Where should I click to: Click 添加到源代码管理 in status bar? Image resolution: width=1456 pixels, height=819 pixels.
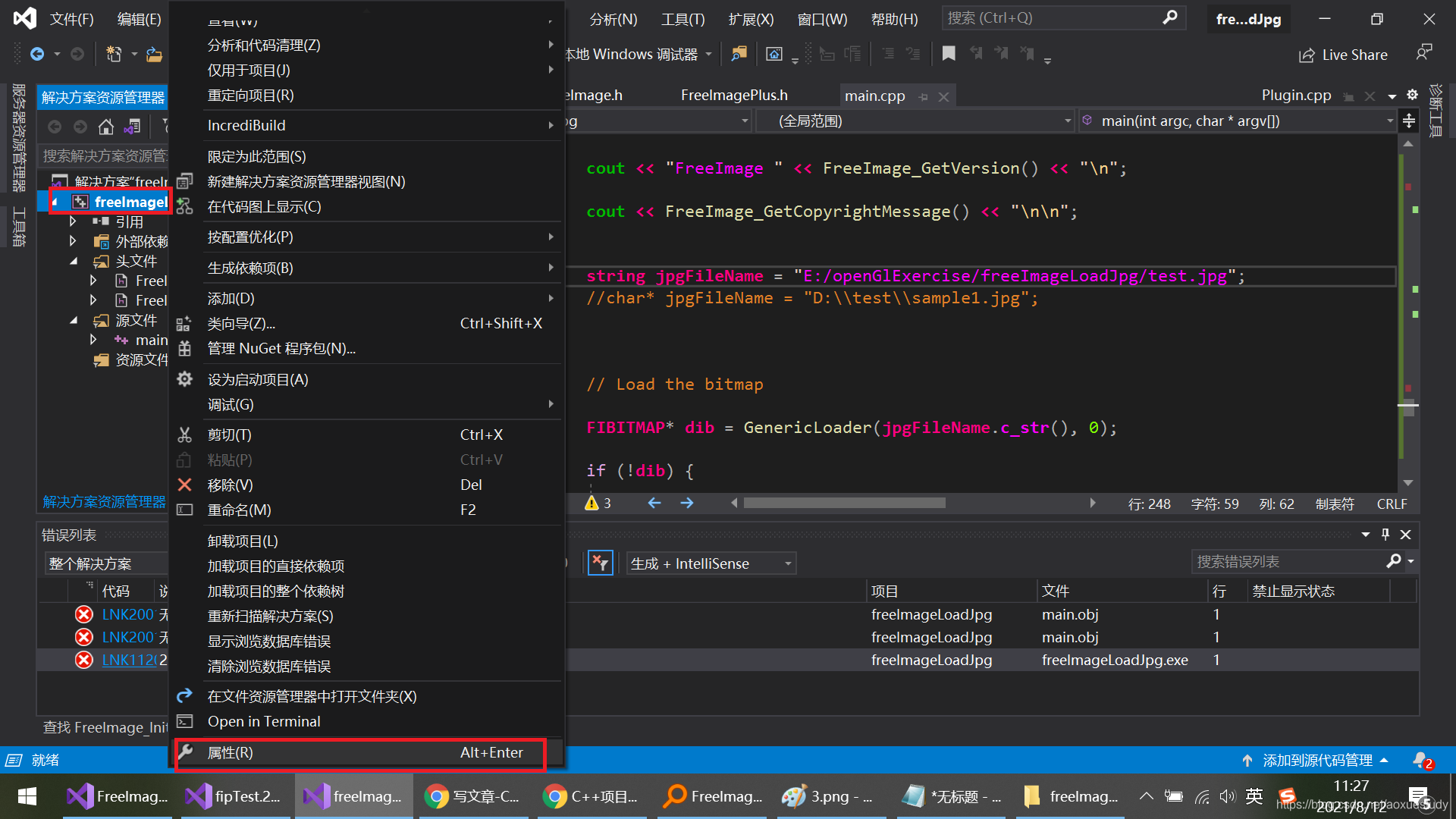[x=1317, y=761]
